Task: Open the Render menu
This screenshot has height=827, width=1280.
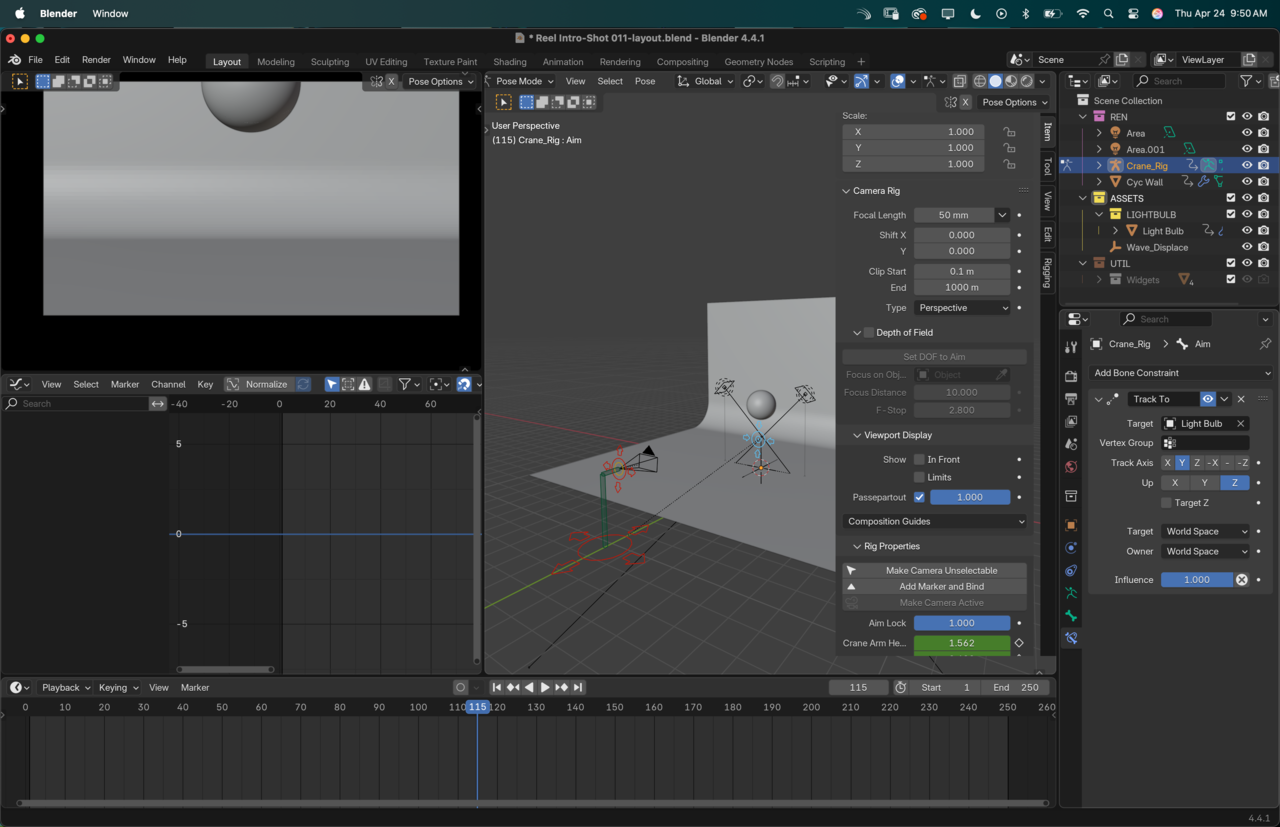Action: pos(96,60)
